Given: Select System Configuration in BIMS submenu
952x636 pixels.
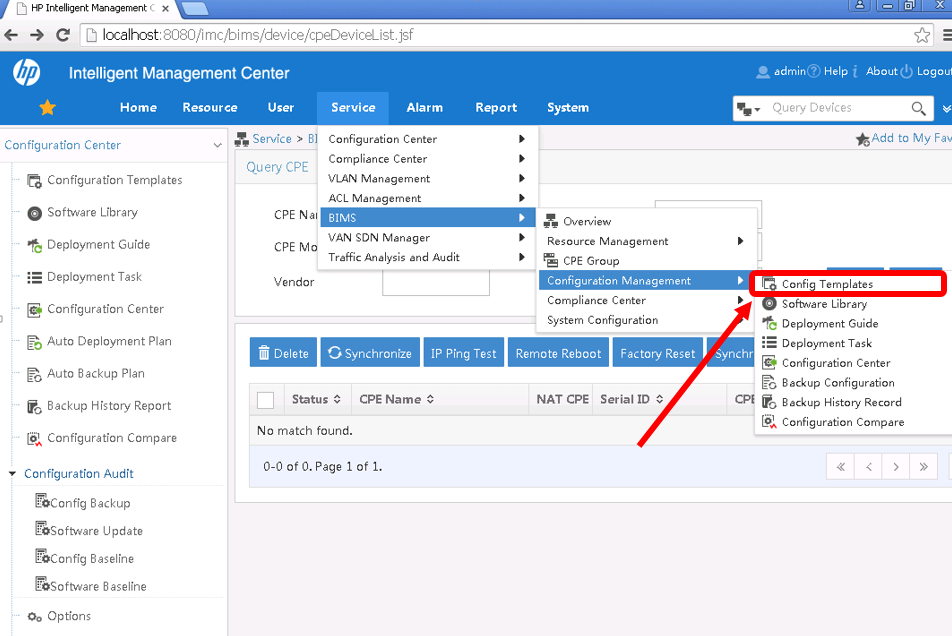Looking at the screenshot, I should [x=648, y=320].
